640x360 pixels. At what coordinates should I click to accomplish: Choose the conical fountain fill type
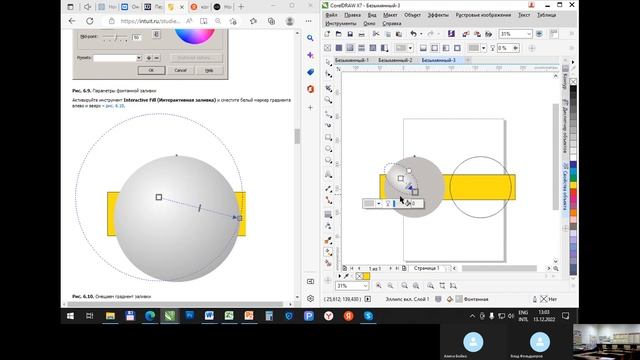coord(446,48)
